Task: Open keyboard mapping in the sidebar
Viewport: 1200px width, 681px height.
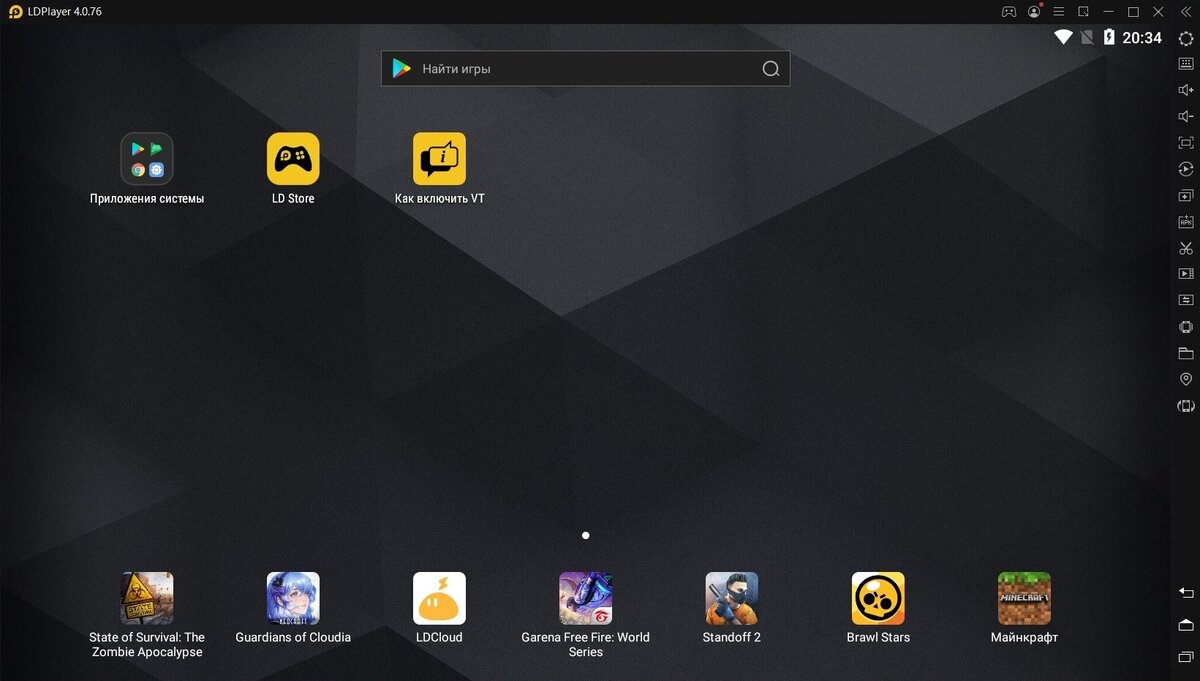Action: point(1186,64)
